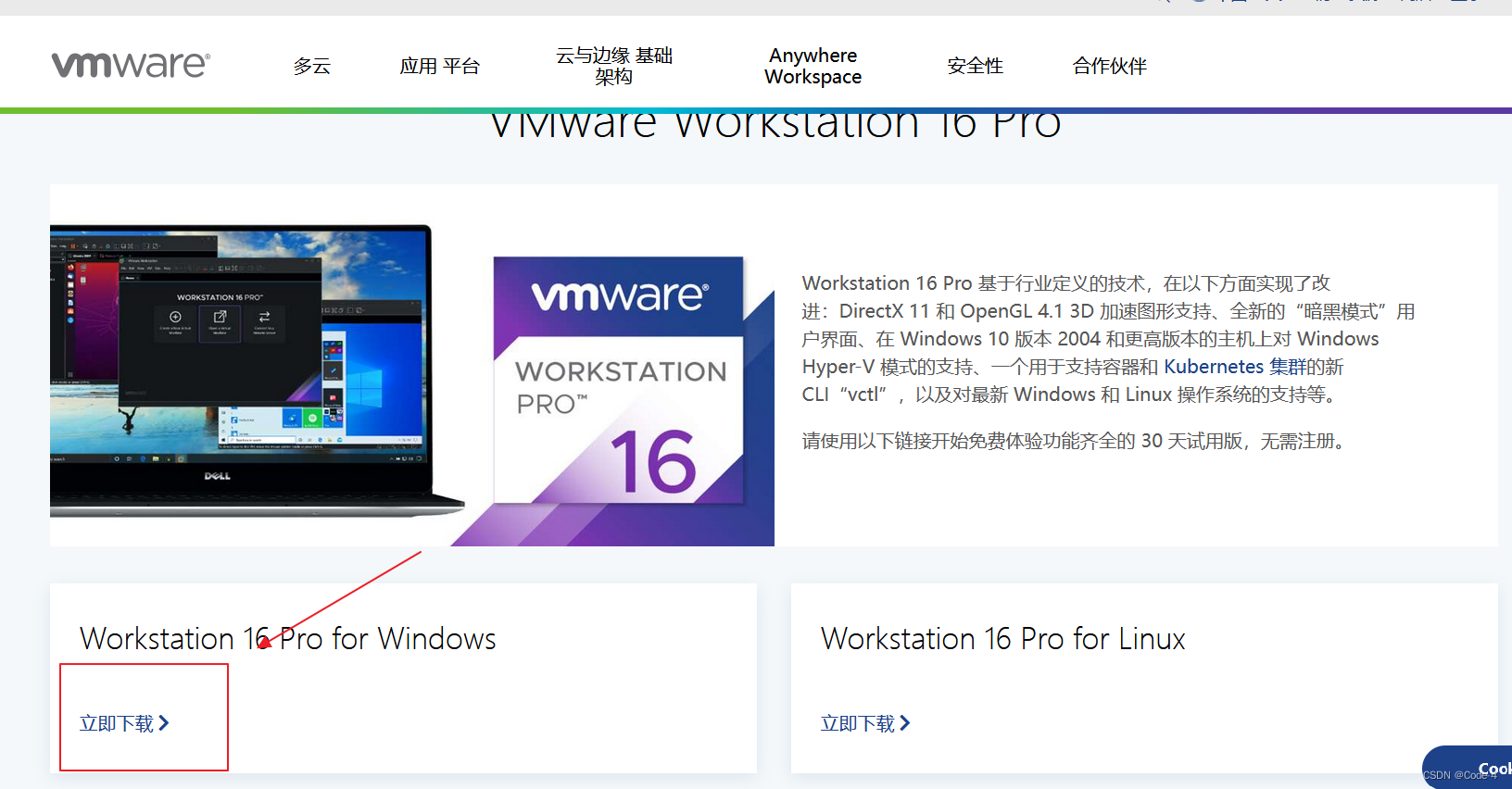Open the 应用 平台 navigation menu
This screenshot has width=1512, height=789.
pos(440,66)
